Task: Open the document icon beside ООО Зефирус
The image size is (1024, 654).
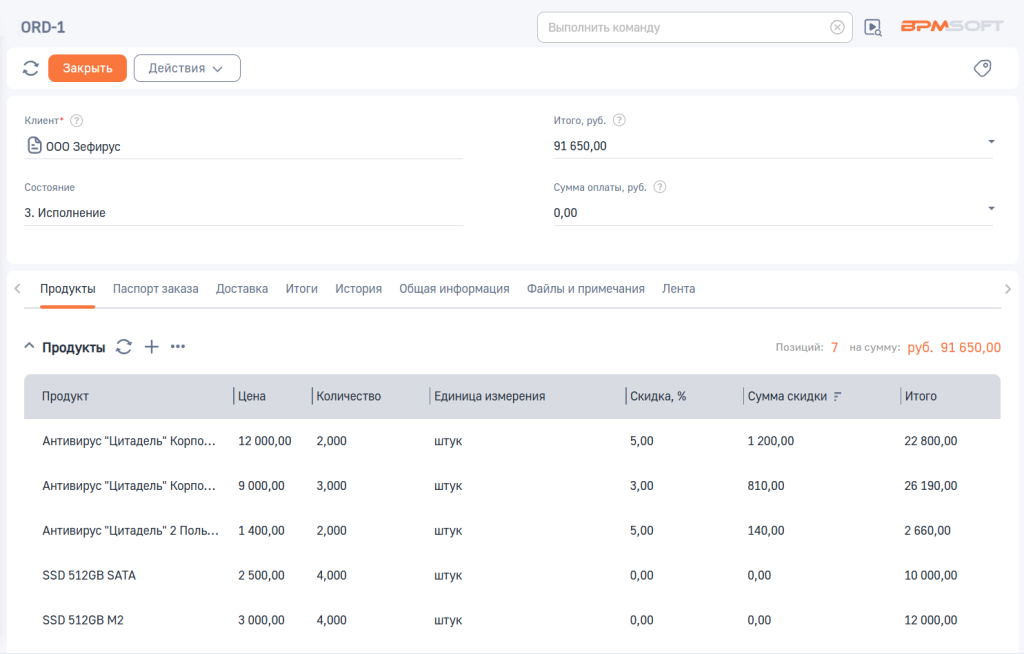Action: pyautogui.click(x=34, y=145)
